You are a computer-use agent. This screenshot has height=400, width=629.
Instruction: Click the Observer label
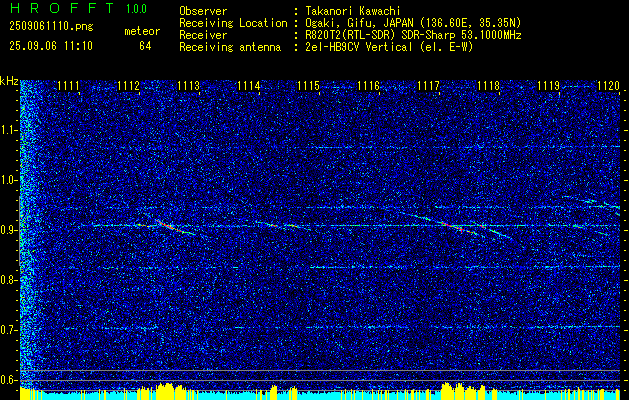203,11
